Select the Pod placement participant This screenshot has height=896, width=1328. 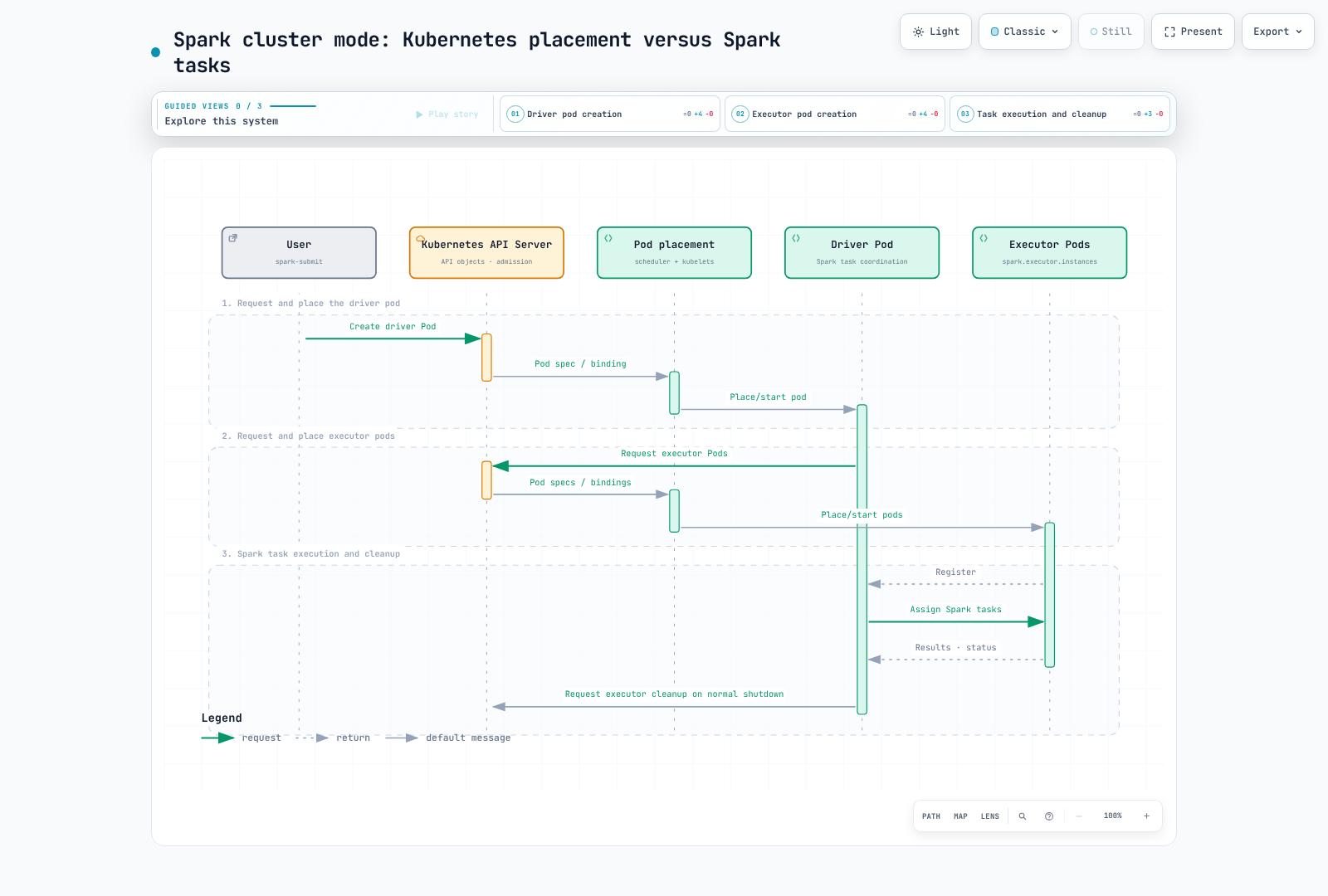pyautogui.click(x=674, y=253)
